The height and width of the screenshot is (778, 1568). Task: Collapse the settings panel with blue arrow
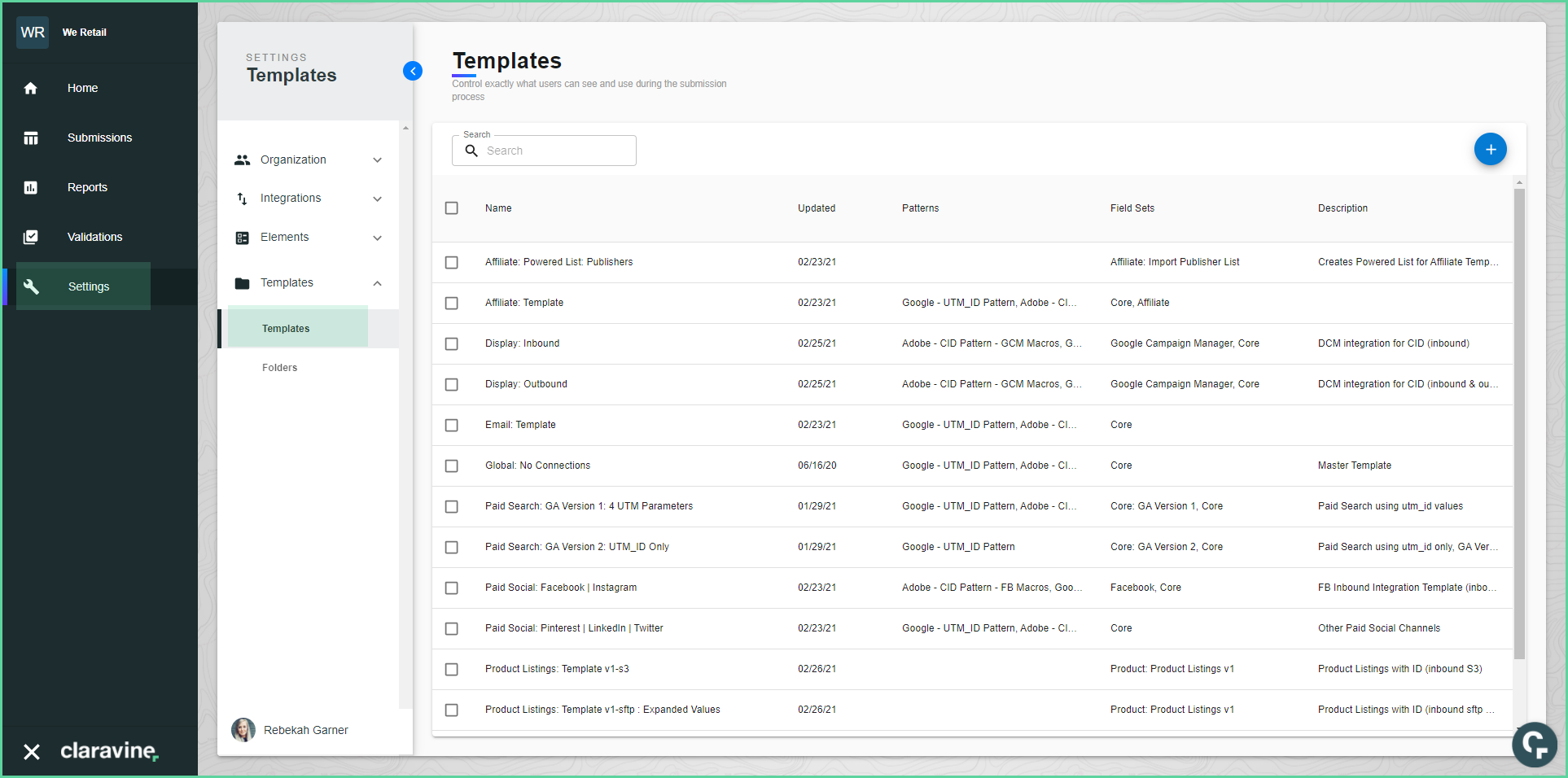pos(413,71)
